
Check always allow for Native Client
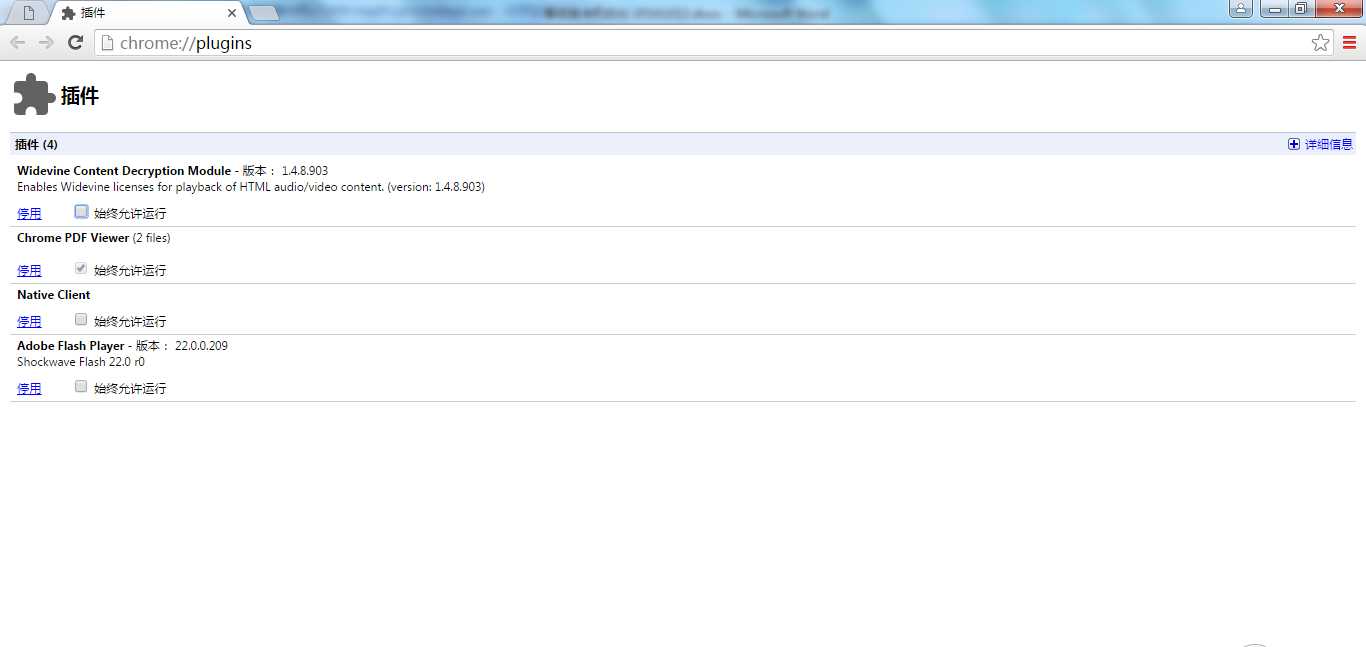(81, 319)
